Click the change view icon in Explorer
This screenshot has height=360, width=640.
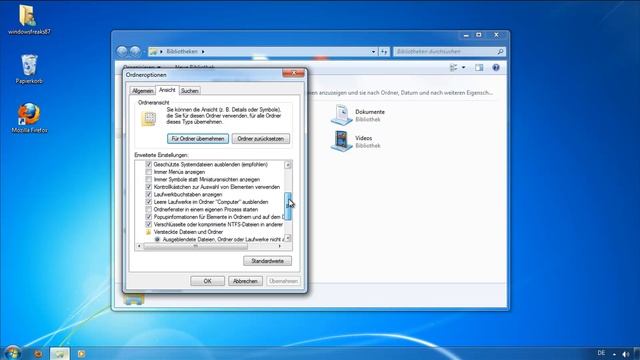pos(453,68)
